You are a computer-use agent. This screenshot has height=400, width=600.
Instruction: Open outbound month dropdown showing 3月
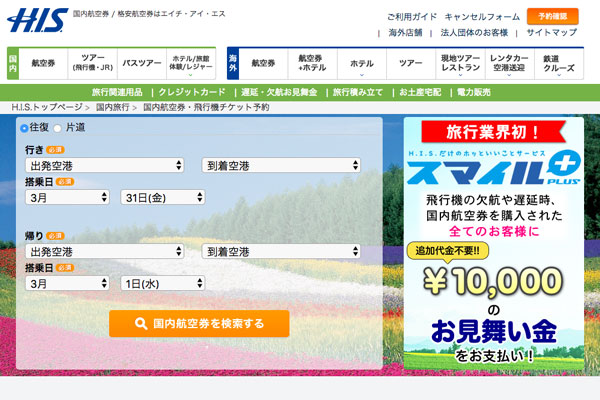pyautogui.click(x=67, y=198)
